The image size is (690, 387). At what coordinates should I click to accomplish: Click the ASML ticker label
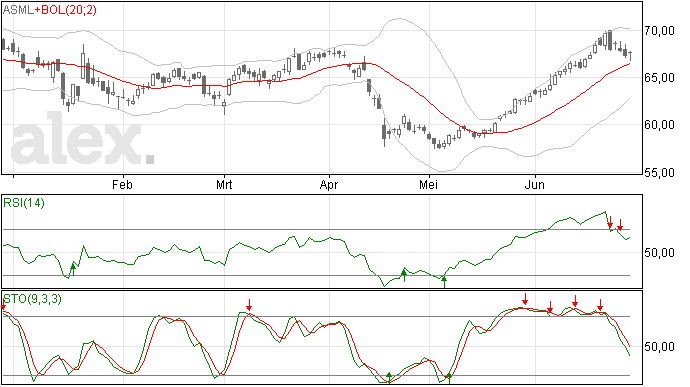pyautogui.click(x=18, y=10)
